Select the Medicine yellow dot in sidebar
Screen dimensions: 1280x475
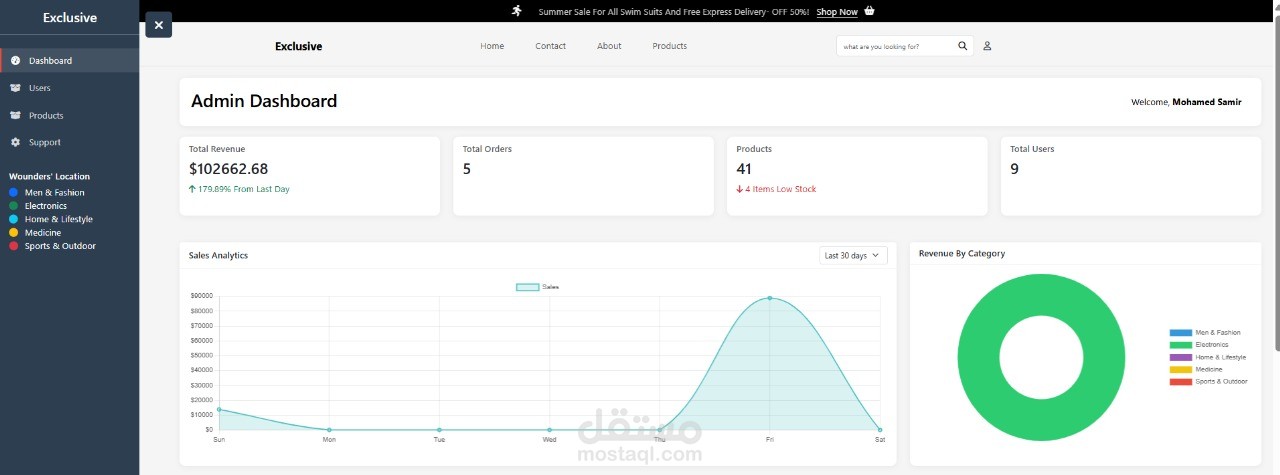click(13, 233)
